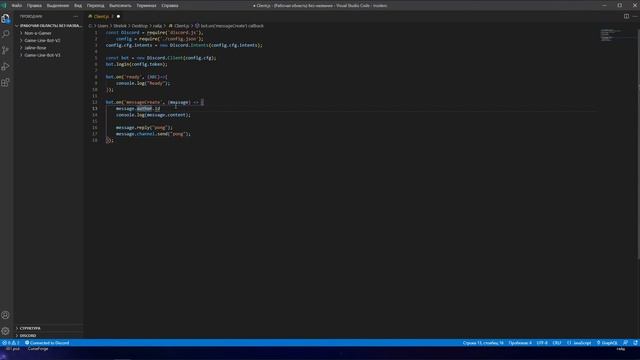Open the Справка menu
This screenshot has width=640, height=360.
pos(170,6)
